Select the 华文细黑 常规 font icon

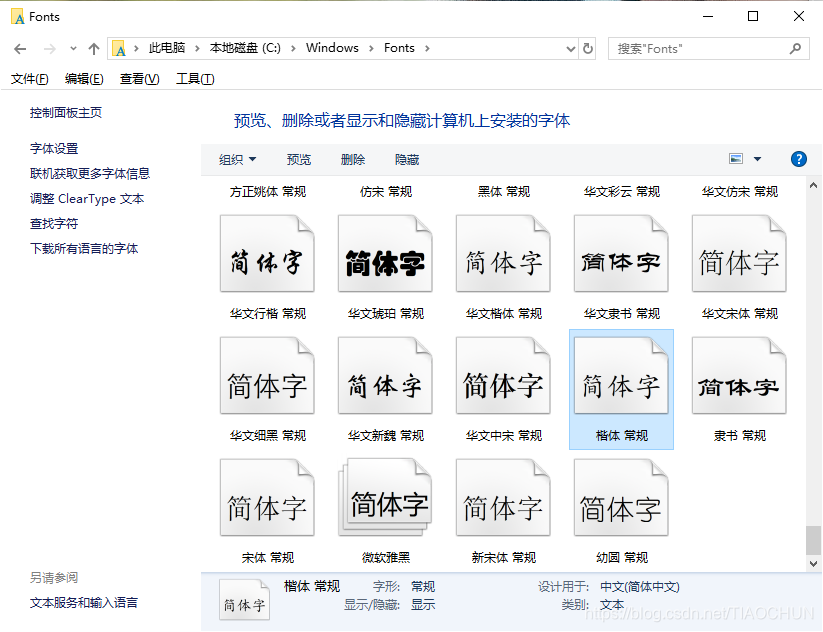267,375
